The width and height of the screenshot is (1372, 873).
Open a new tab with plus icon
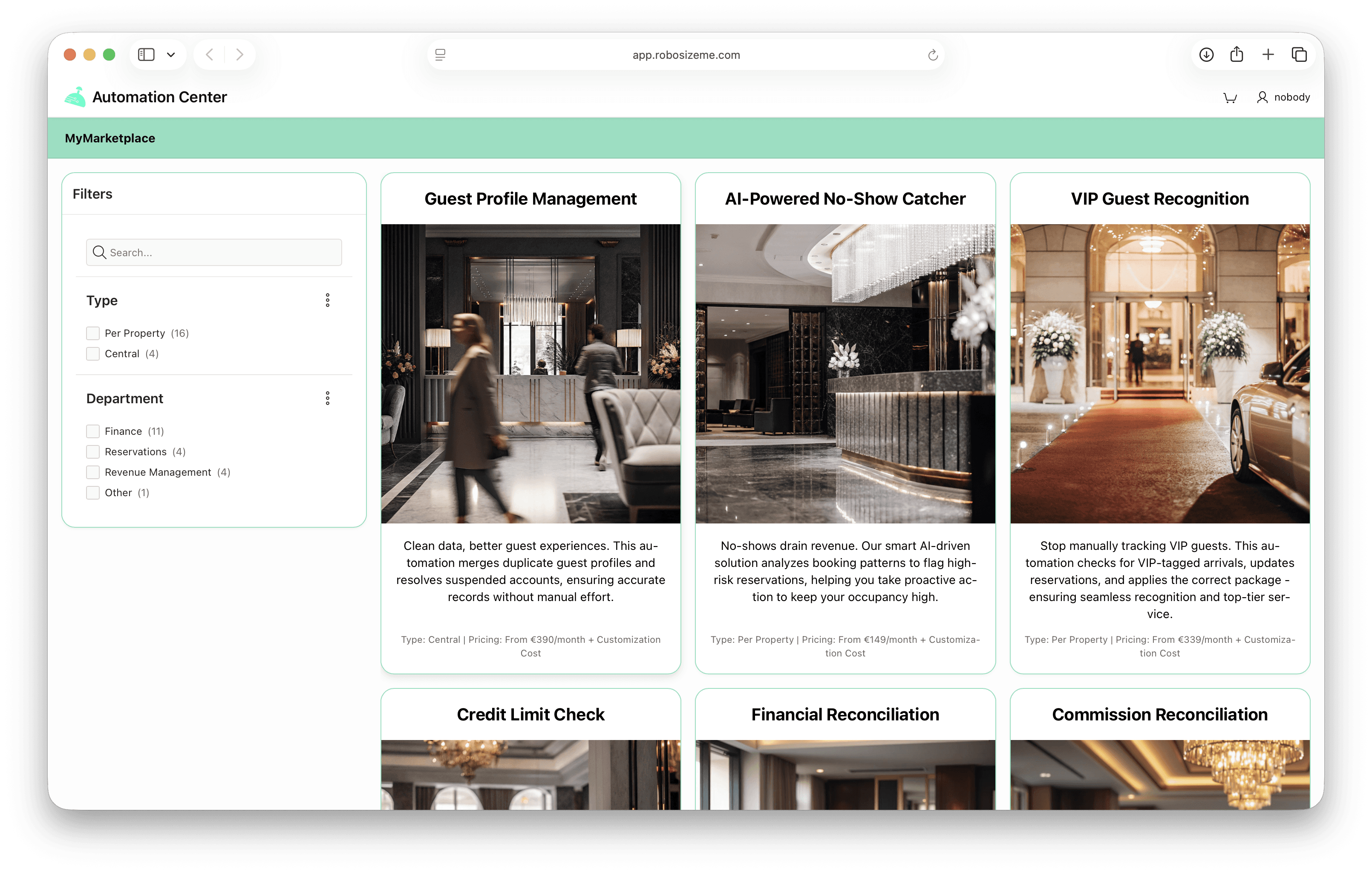(x=1268, y=55)
